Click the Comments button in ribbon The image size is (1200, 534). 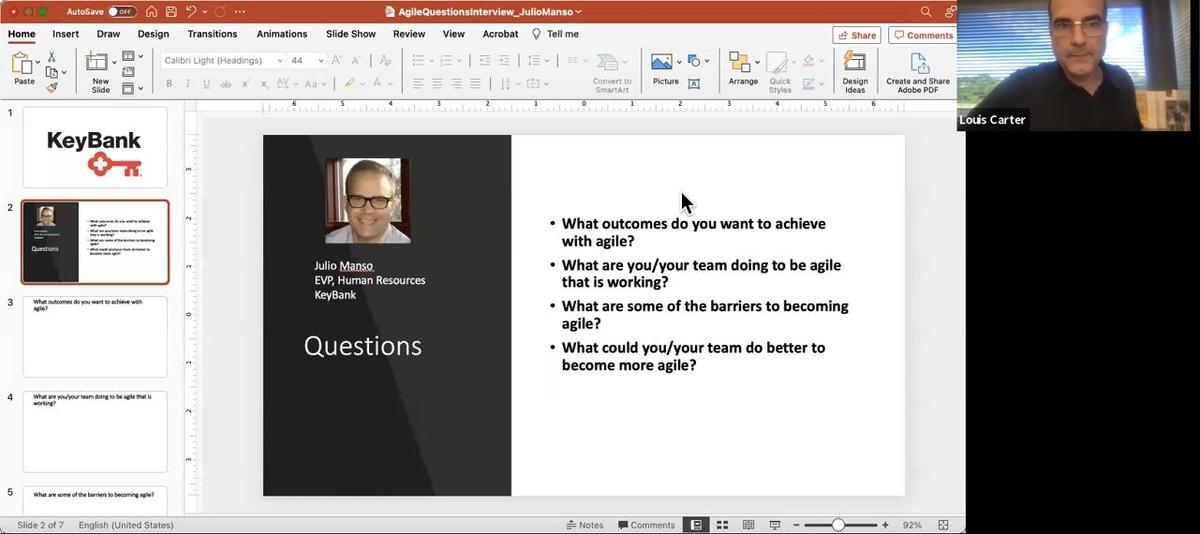[x=923, y=35]
